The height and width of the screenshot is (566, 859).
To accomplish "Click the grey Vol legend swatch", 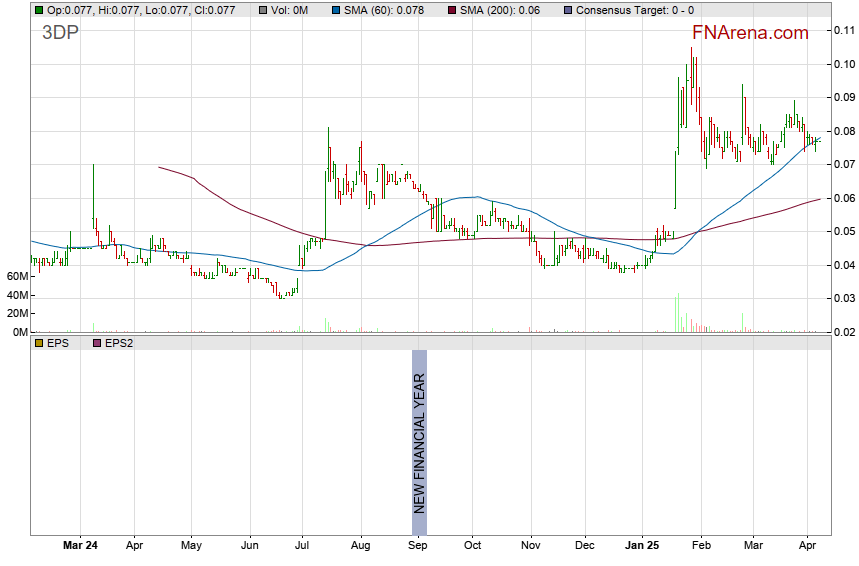I will 263,10.
